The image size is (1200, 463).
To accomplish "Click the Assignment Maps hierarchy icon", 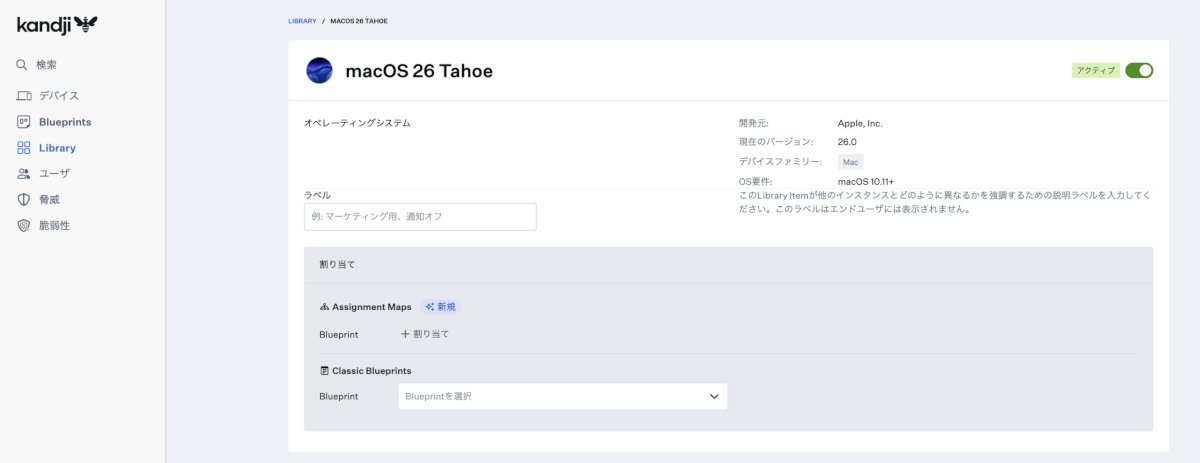I will coord(324,307).
